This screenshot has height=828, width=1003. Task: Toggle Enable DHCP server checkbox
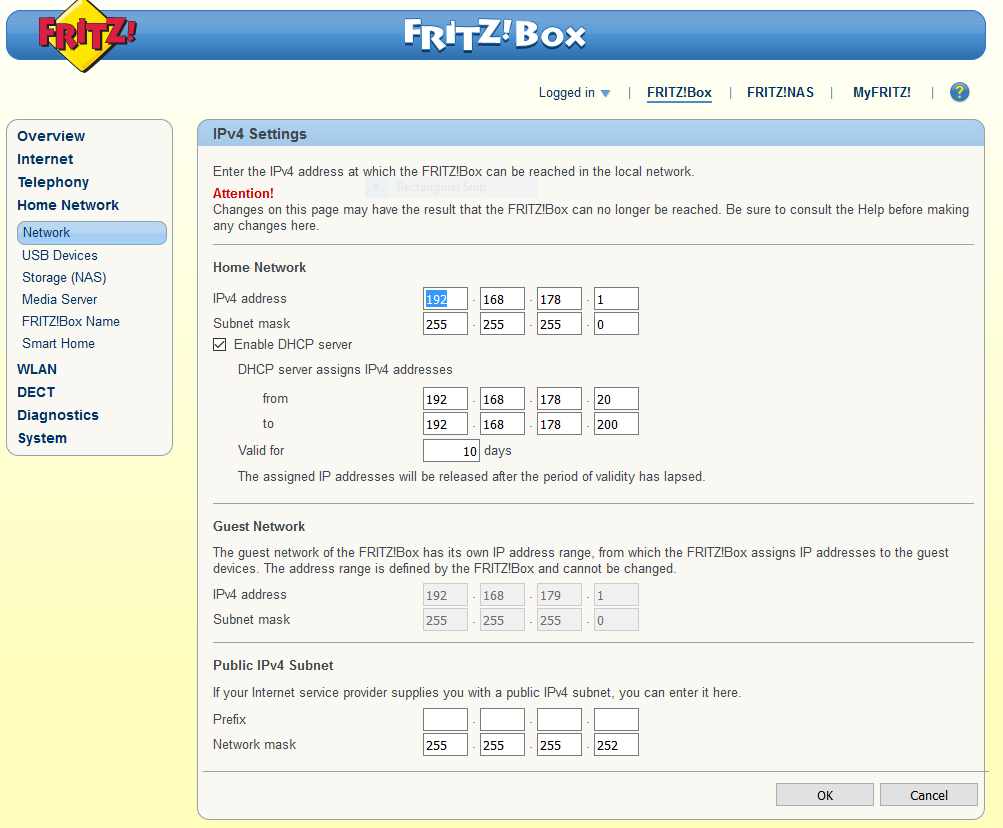pos(220,345)
